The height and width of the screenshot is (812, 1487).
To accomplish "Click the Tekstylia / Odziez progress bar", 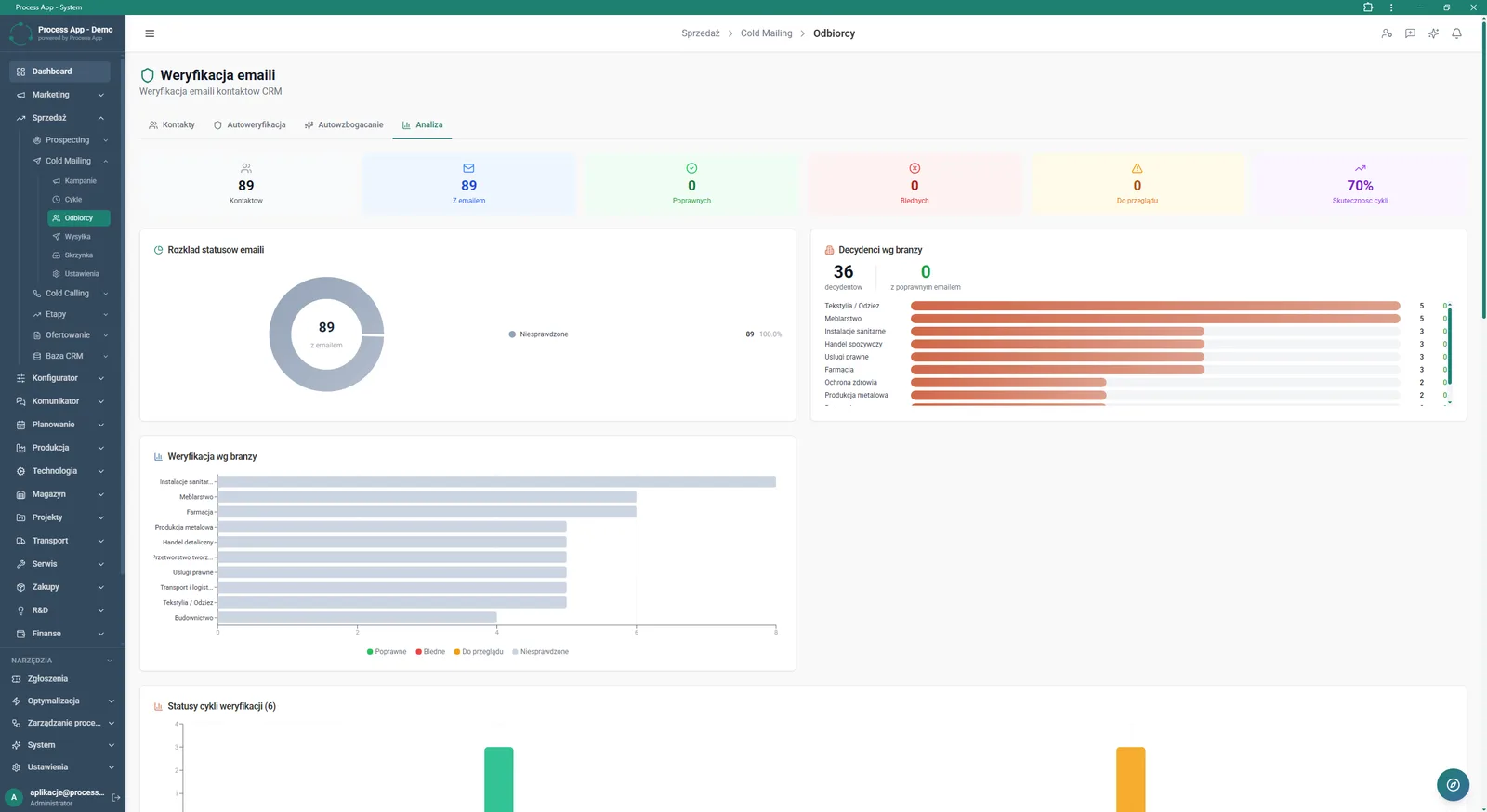I will (x=1155, y=306).
